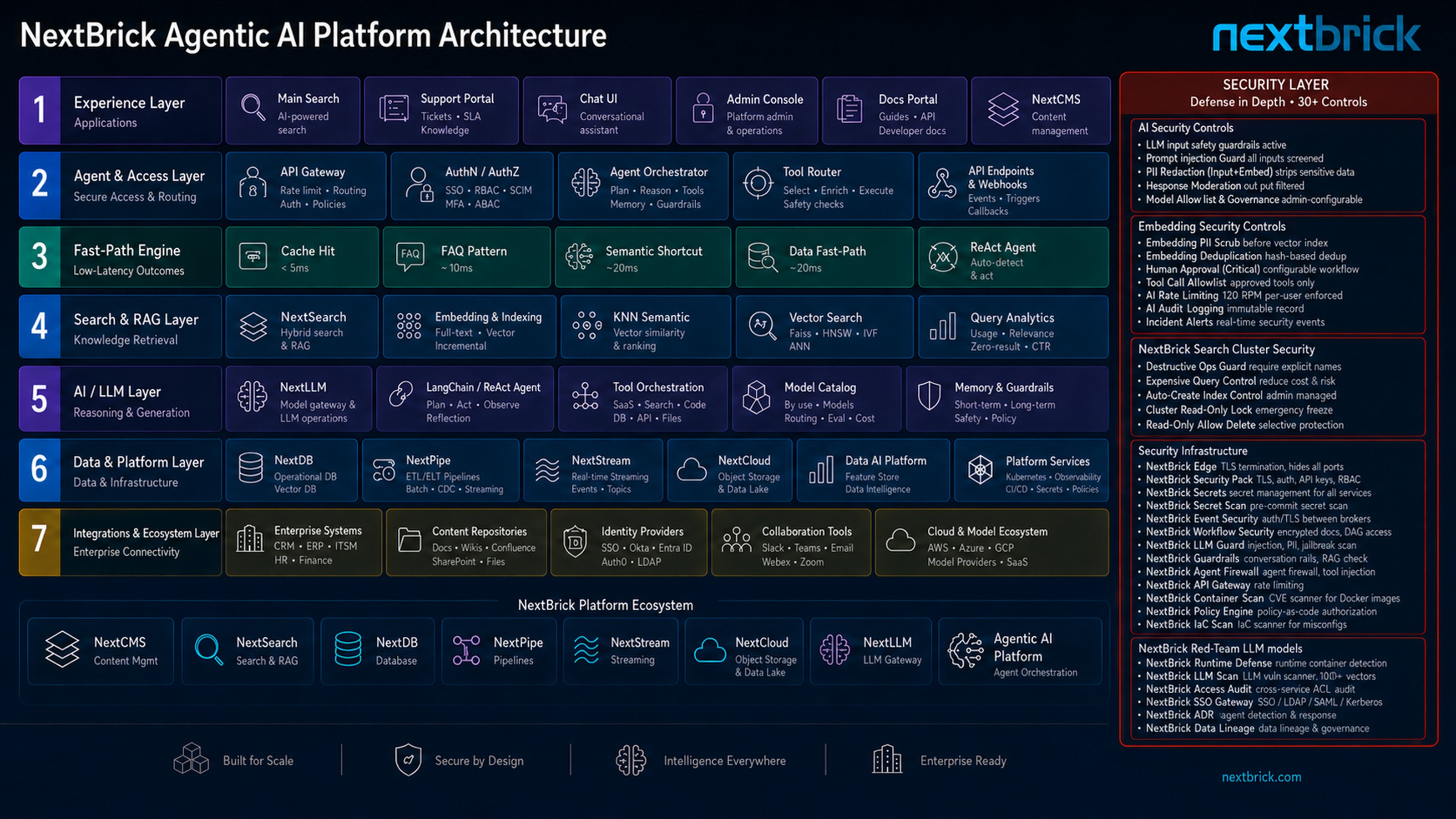
Task: Click the Tool Orchestration title
Action: click(x=658, y=387)
